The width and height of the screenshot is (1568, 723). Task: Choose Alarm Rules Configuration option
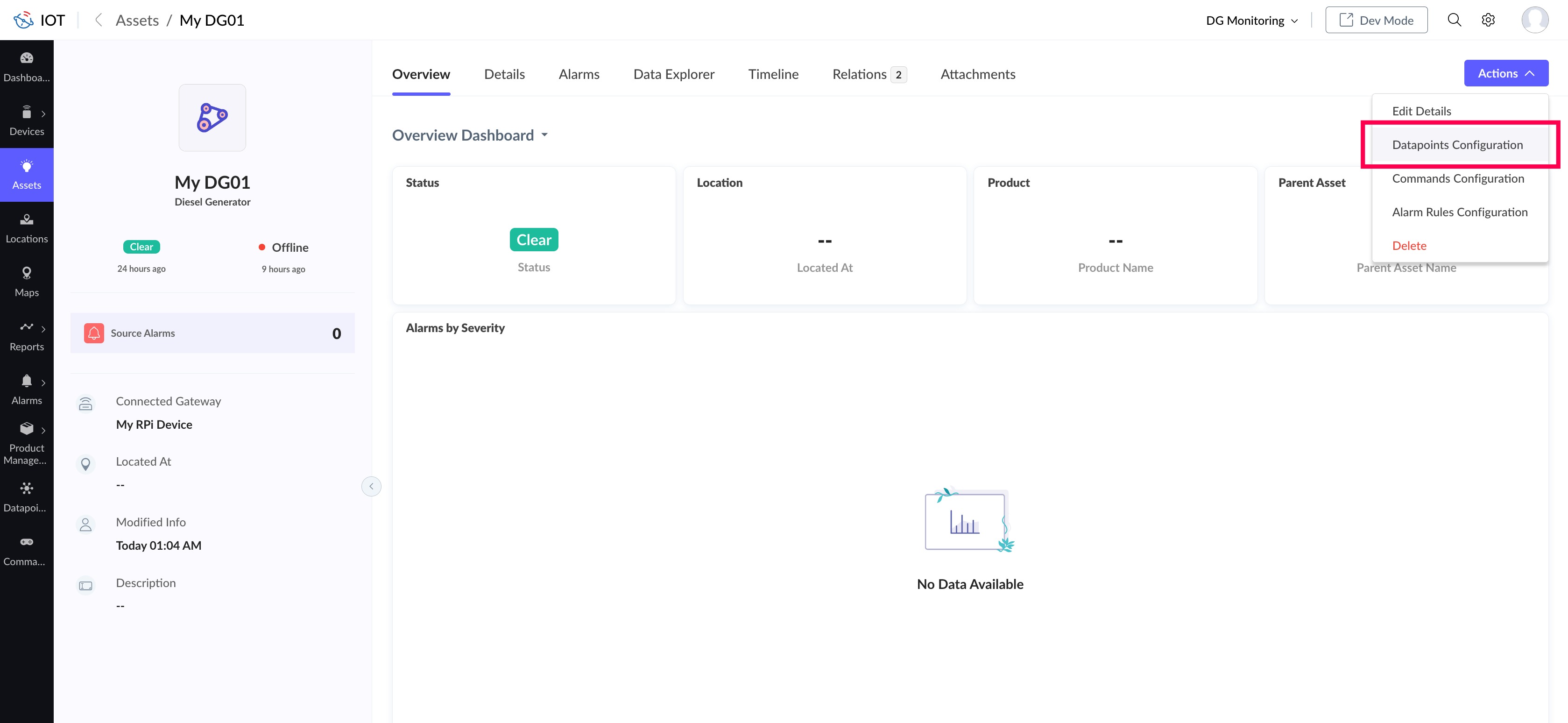pyautogui.click(x=1459, y=212)
